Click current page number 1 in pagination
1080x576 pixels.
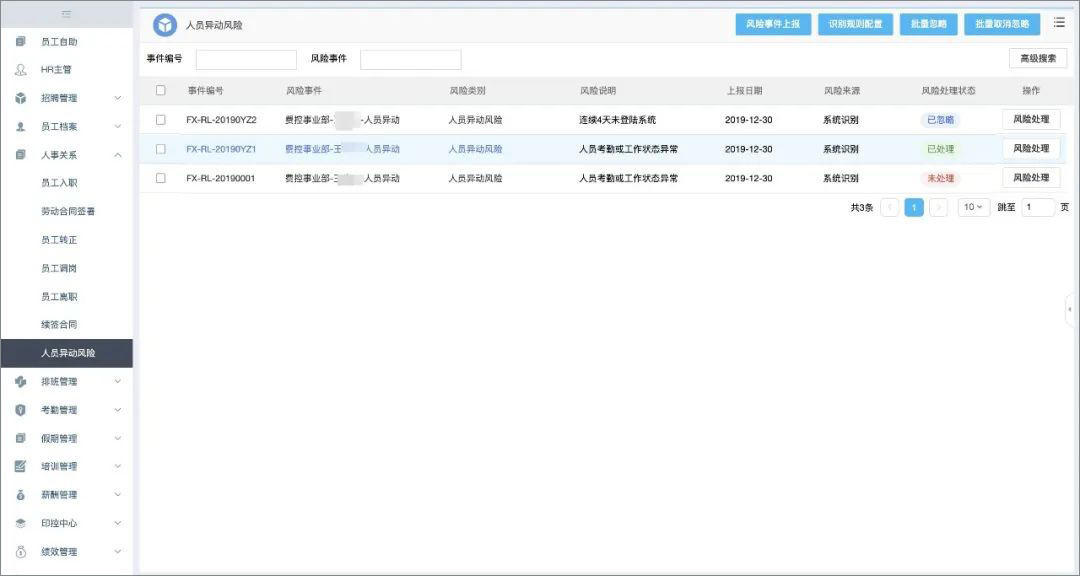click(913, 207)
